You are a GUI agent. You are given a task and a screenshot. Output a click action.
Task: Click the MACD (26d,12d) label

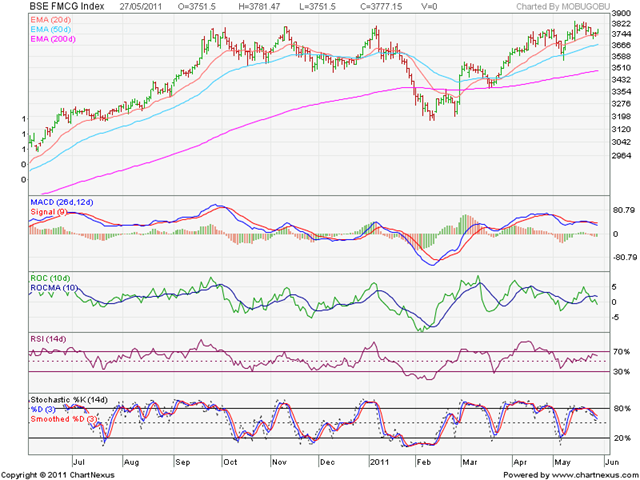click(x=62, y=202)
